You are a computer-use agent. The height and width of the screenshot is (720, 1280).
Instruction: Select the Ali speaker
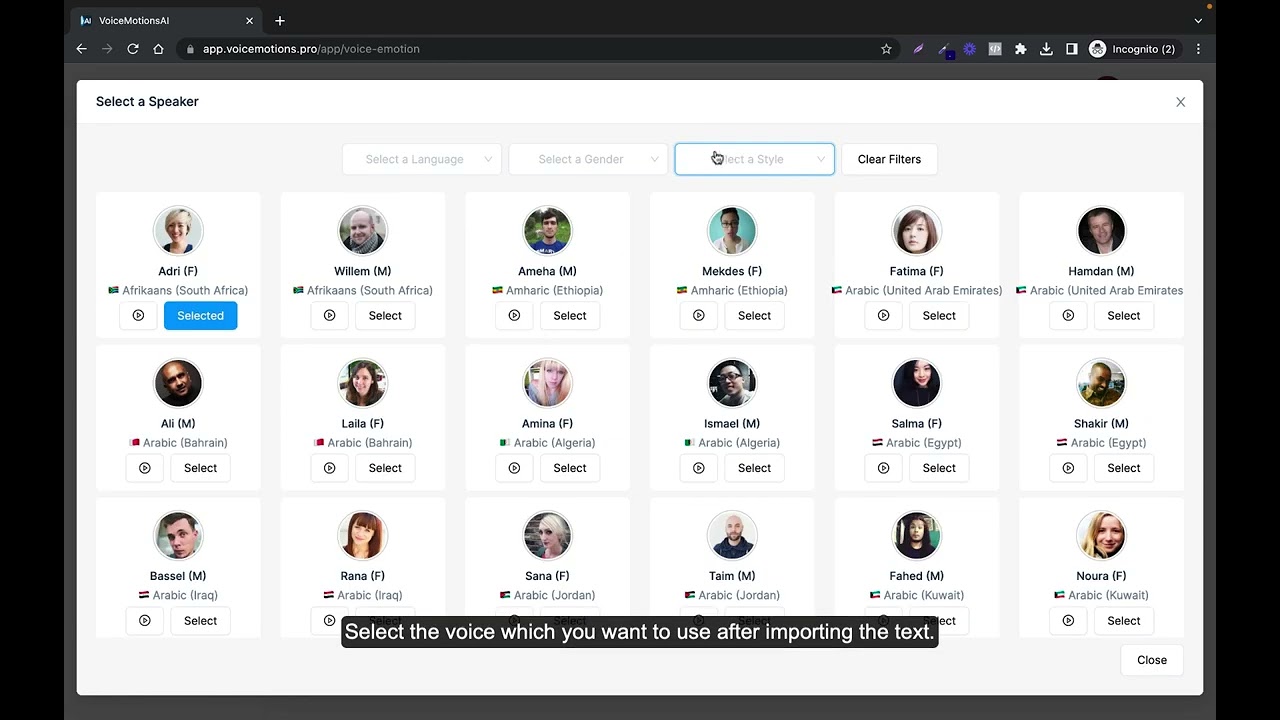tap(200, 468)
